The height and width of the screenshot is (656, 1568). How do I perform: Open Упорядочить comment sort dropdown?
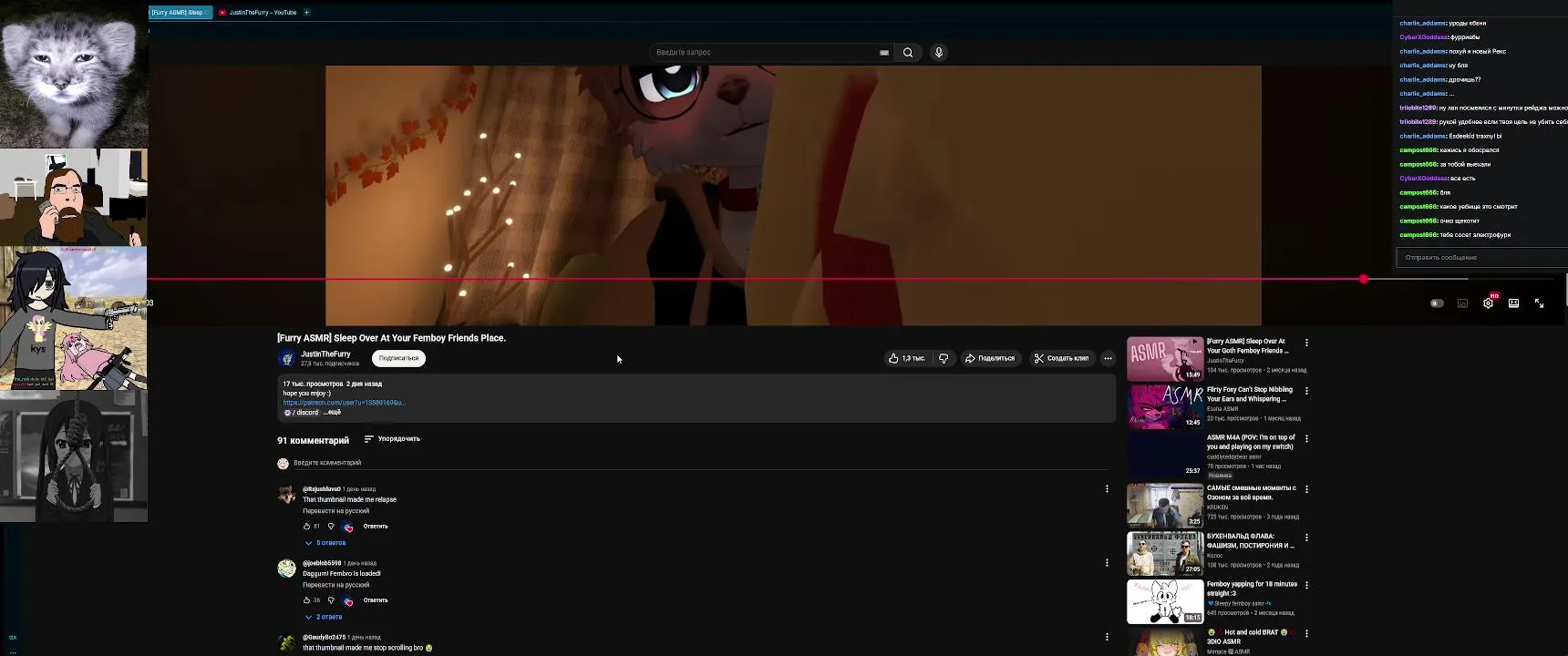(392, 439)
